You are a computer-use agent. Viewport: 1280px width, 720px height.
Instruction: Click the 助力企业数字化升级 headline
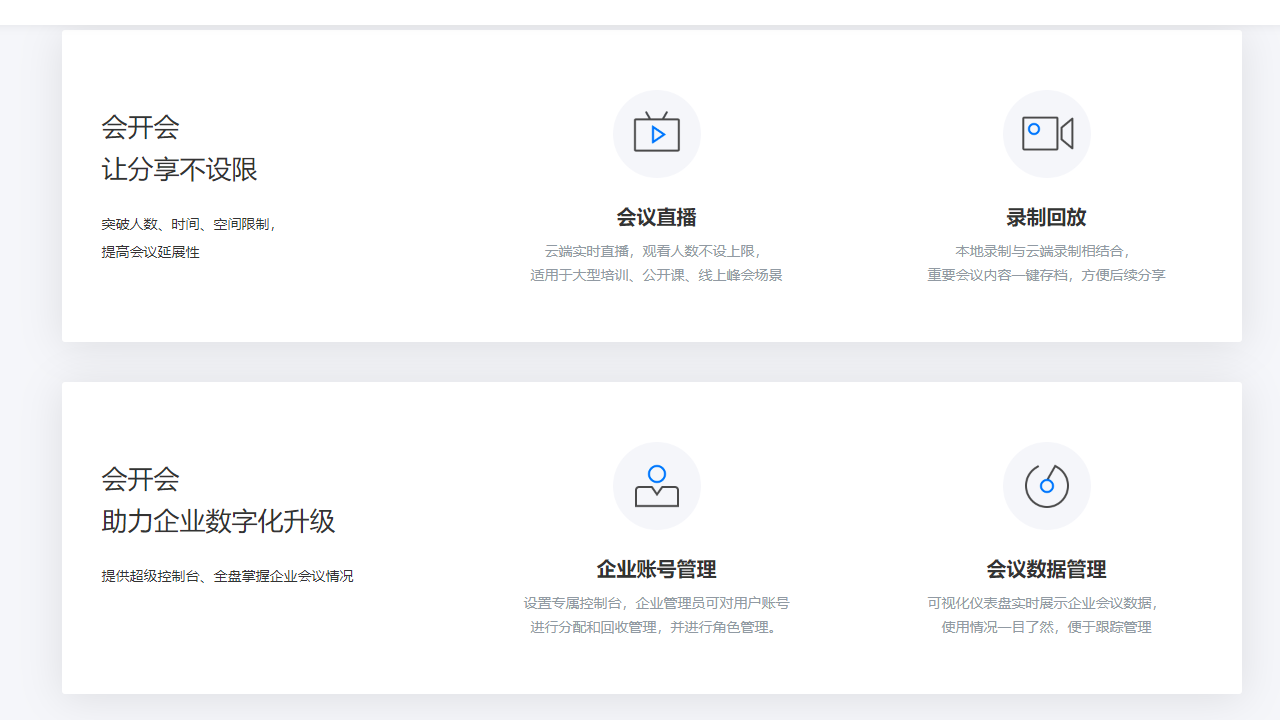(x=218, y=521)
